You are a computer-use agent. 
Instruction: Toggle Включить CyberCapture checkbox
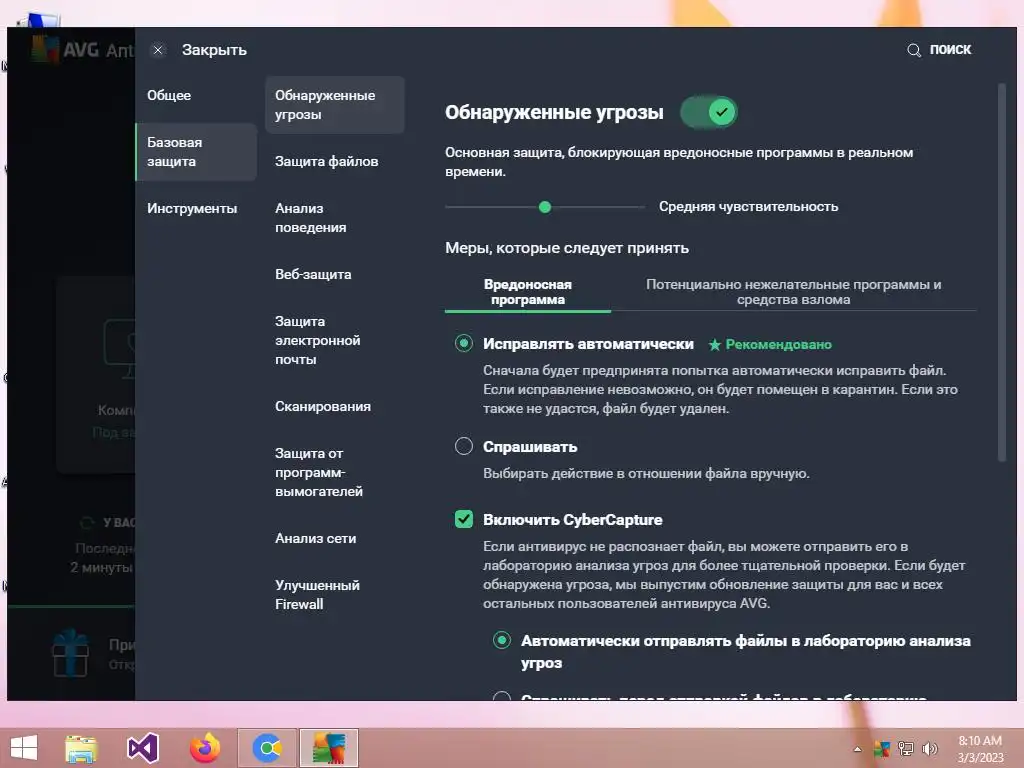click(x=464, y=519)
